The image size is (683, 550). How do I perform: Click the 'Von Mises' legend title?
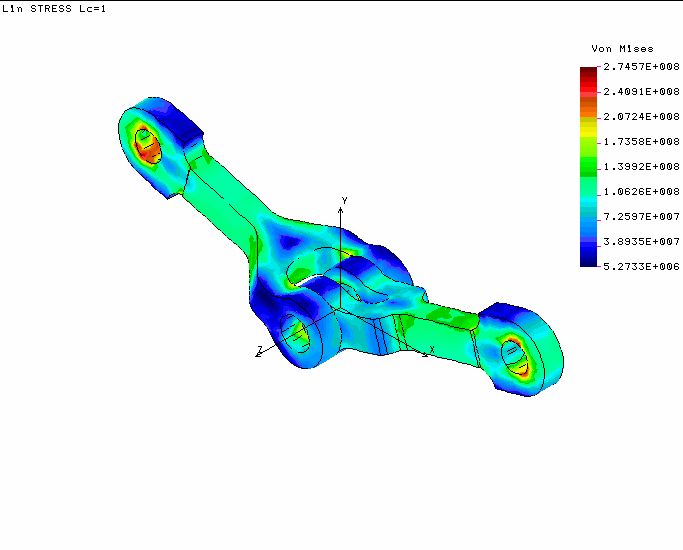pos(622,49)
